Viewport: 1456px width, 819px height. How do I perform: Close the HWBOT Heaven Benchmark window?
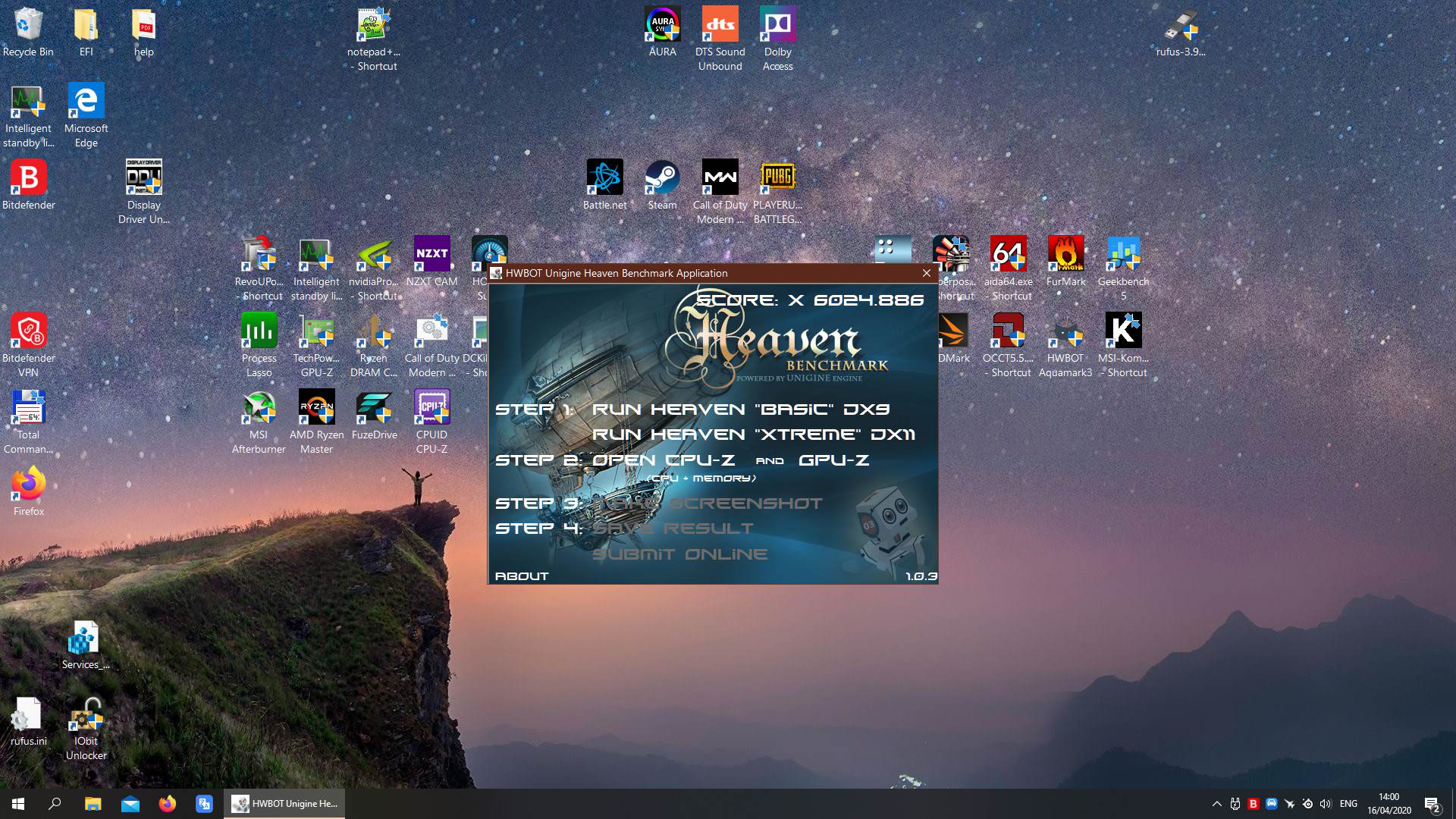pyautogui.click(x=926, y=273)
